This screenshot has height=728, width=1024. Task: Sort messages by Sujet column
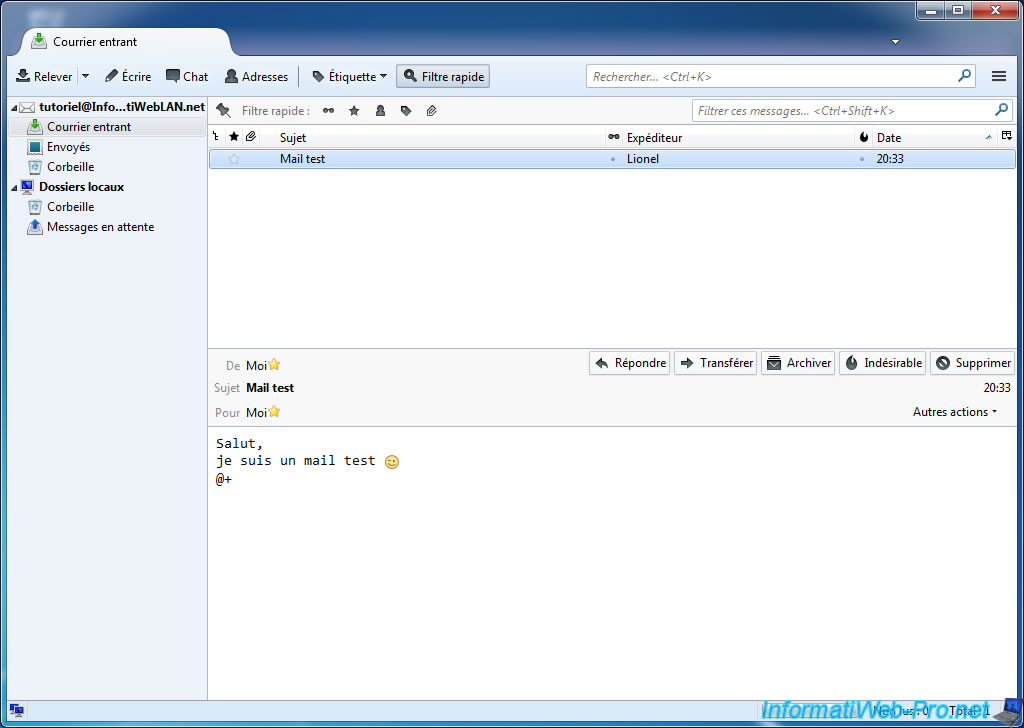pyautogui.click(x=432, y=138)
